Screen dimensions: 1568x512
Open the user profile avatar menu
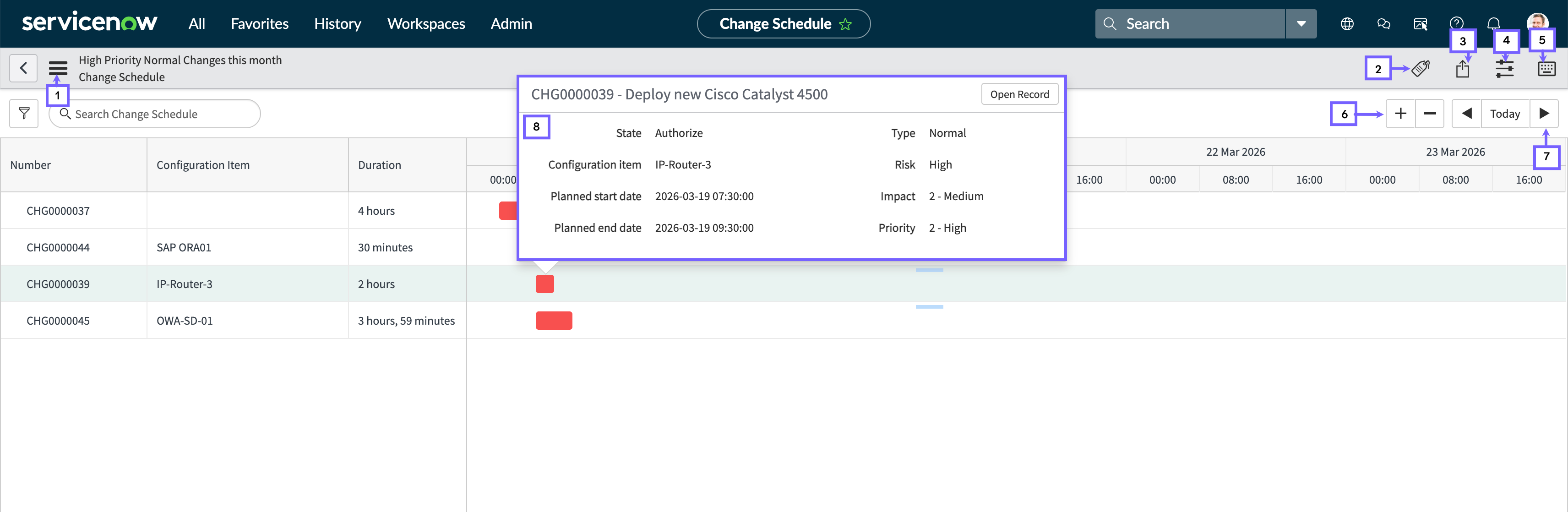1538,23
